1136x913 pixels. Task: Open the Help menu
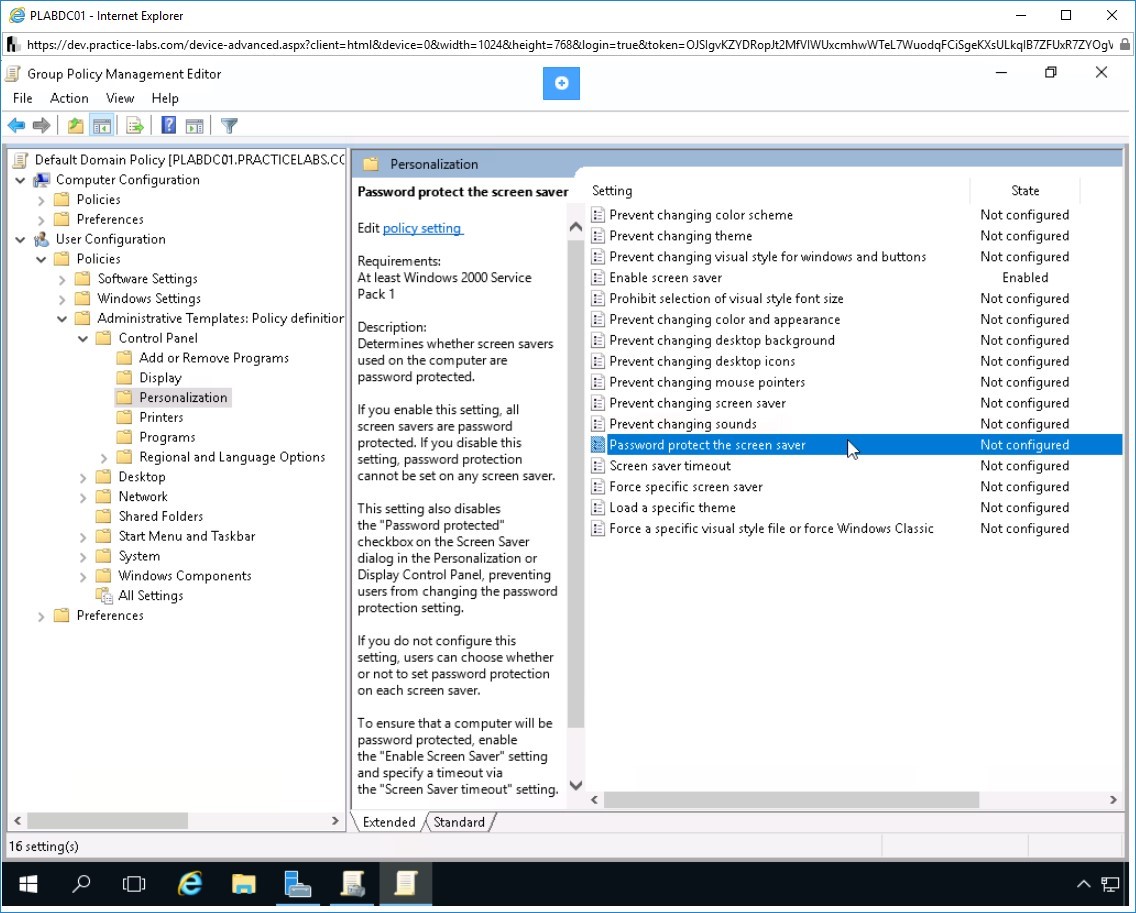pos(164,99)
